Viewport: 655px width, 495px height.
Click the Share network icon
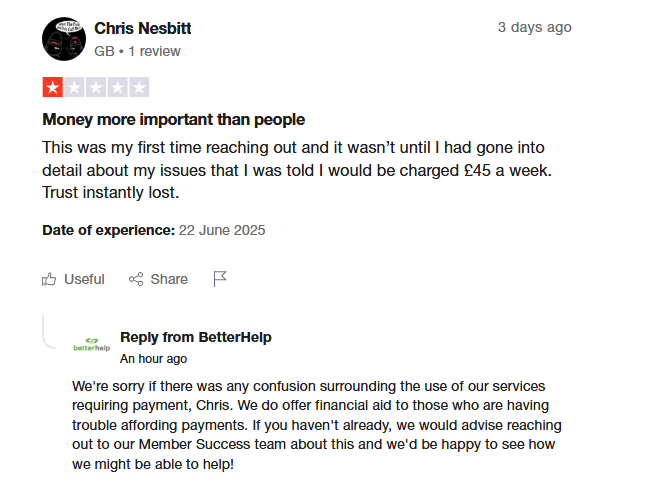point(136,279)
